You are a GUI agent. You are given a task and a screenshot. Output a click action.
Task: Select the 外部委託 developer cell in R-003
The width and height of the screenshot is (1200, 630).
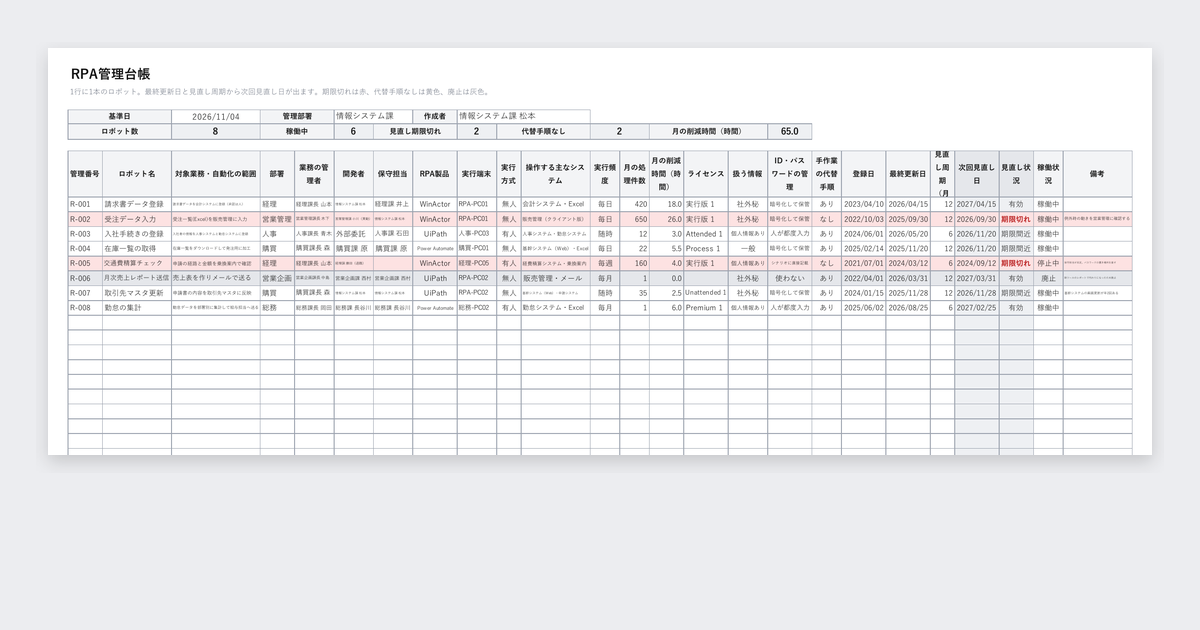point(353,233)
